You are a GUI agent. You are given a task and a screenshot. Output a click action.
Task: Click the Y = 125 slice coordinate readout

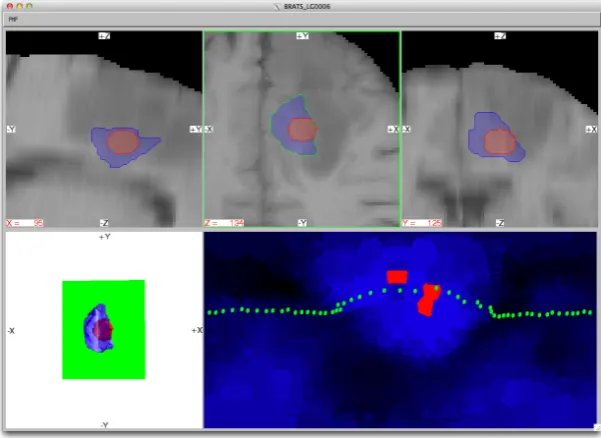[422, 223]
